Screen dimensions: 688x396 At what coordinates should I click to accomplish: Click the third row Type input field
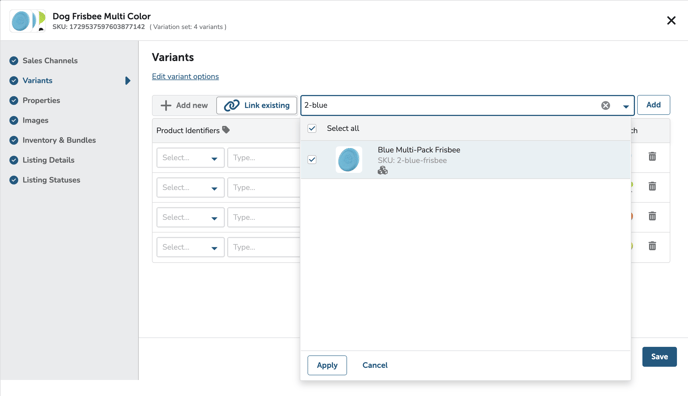pos(264,218)
